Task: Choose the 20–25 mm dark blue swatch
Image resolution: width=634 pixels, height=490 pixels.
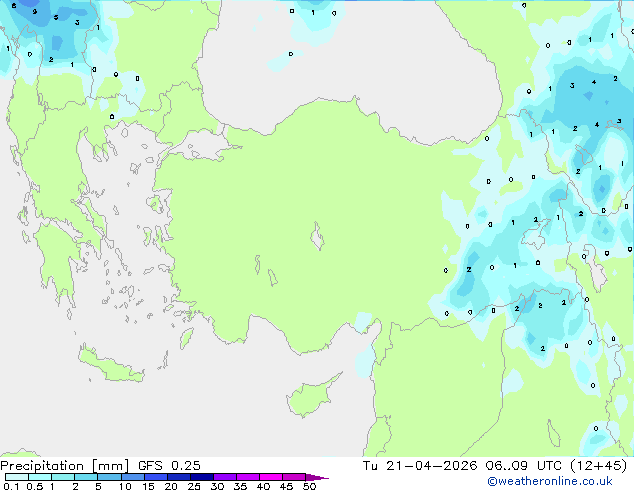Action: pos(178,477)
